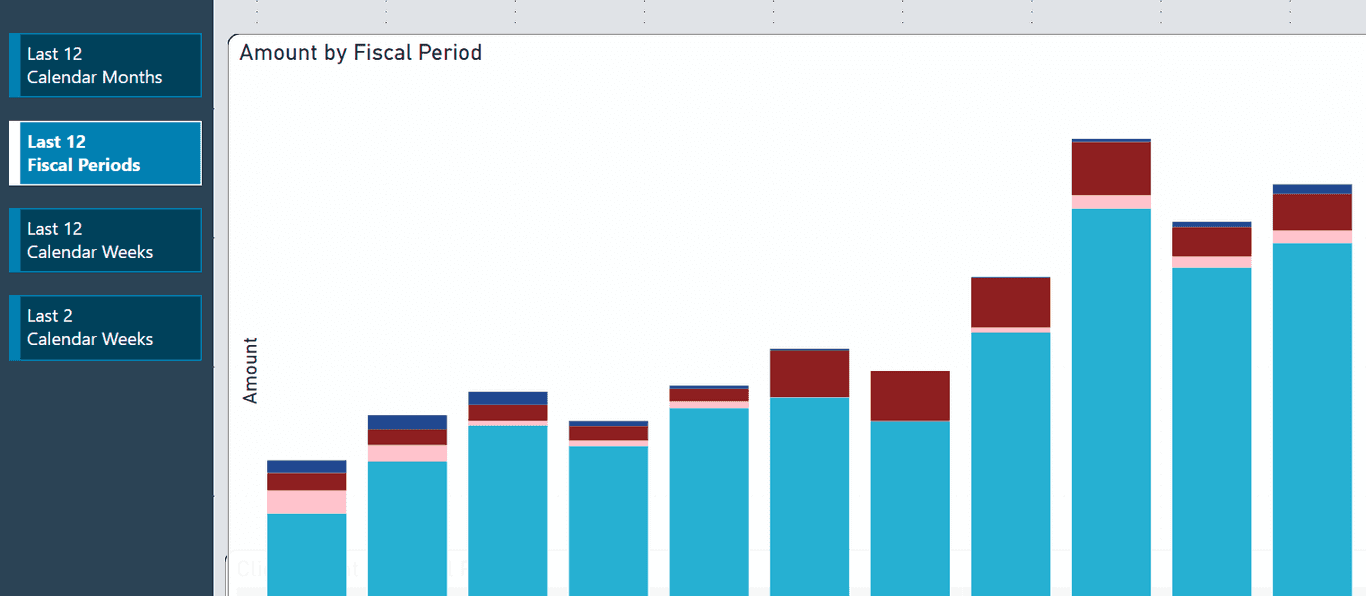
Task: Open the "Last 2 Calendar Weeks" view
Action: [104, 327]
